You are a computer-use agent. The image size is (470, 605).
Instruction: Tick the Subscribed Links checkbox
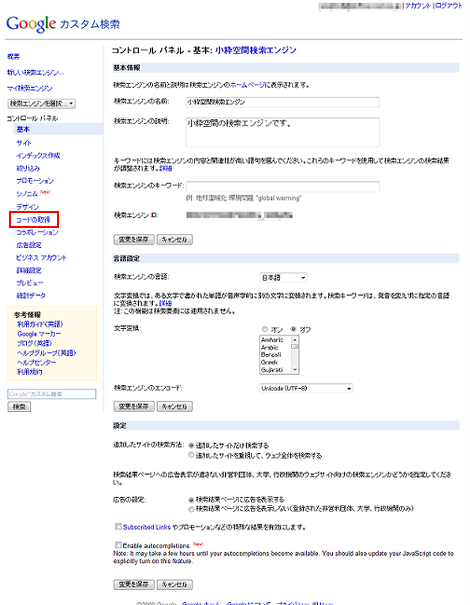118,526
